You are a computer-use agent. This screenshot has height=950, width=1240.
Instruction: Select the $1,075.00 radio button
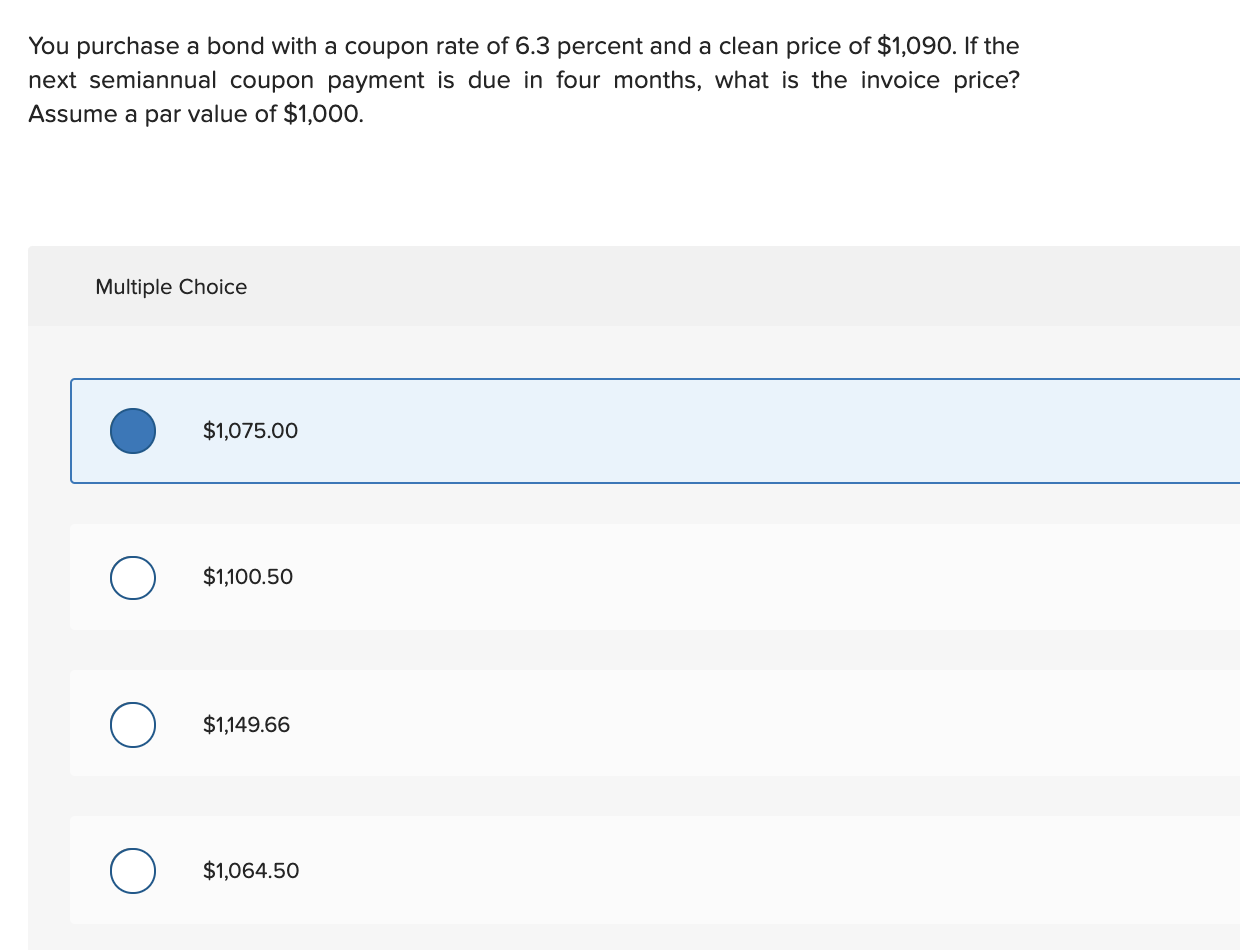[x=133, y=431]
